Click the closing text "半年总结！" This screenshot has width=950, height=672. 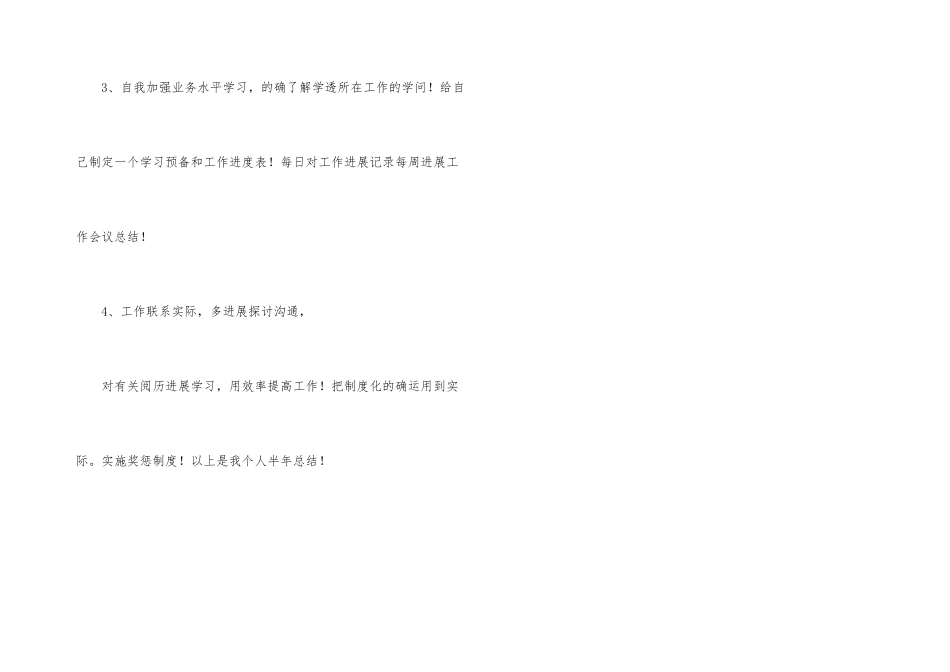[297, 461]
